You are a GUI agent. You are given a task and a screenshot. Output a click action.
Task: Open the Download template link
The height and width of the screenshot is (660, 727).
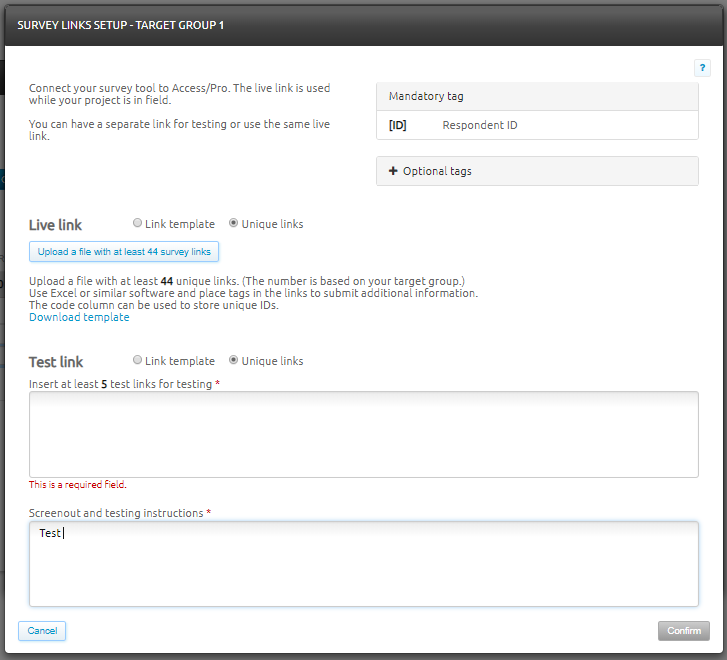point(79,317)
